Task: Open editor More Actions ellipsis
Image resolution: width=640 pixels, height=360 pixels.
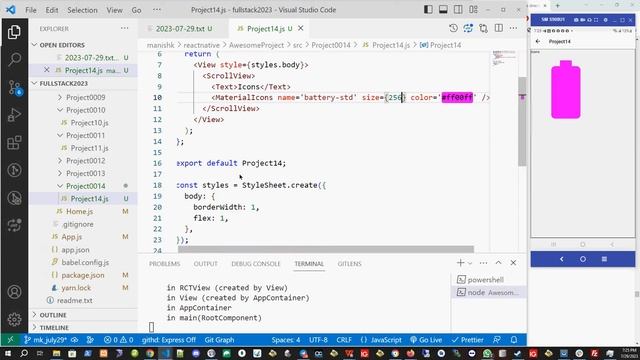Action: tap(513, 28)
